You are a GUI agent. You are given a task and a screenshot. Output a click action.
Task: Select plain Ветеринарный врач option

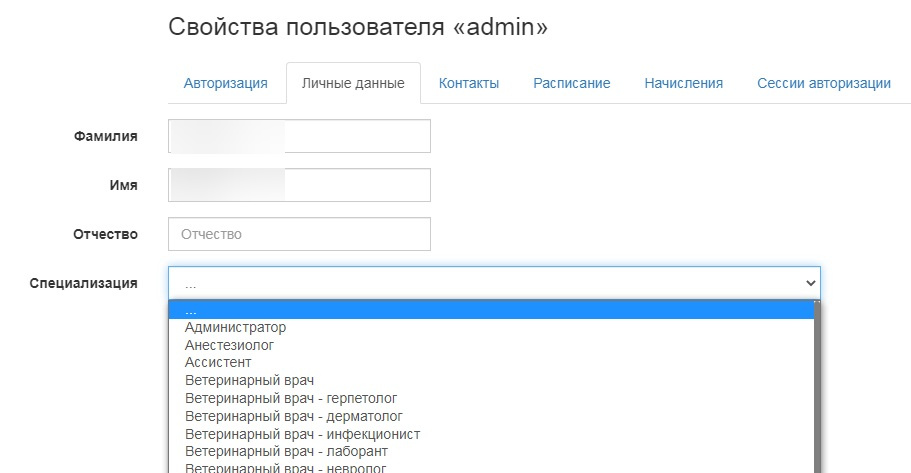(x=492, y=381)
